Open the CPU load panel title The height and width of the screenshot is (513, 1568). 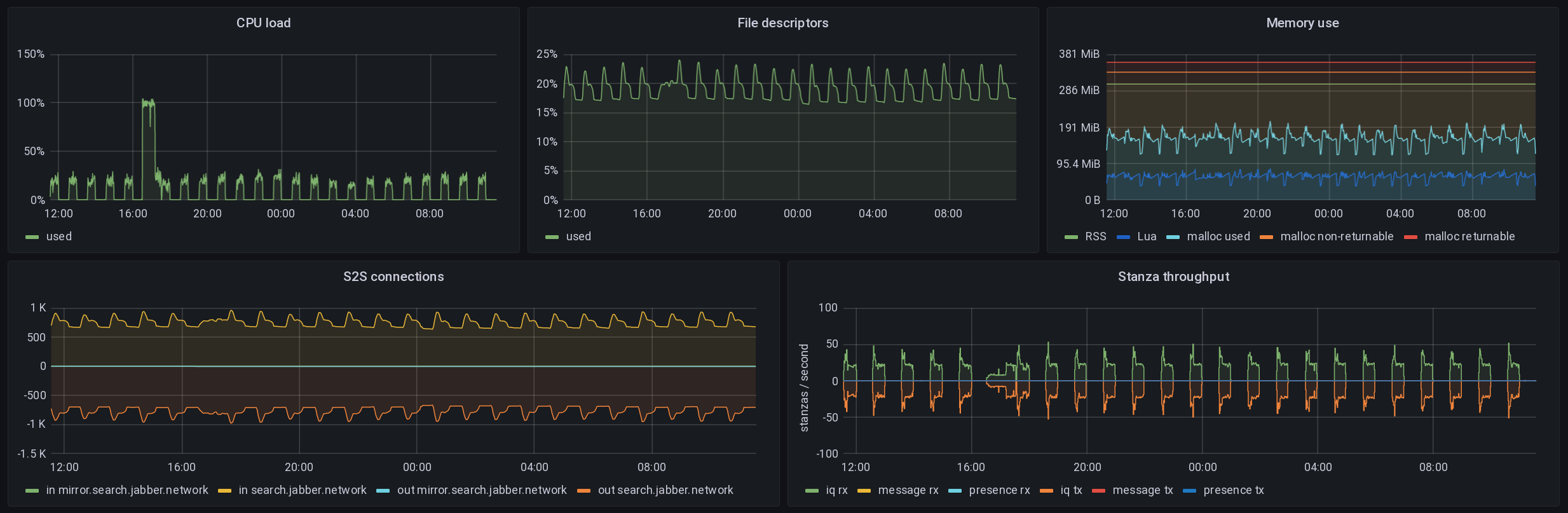[263, 23]
